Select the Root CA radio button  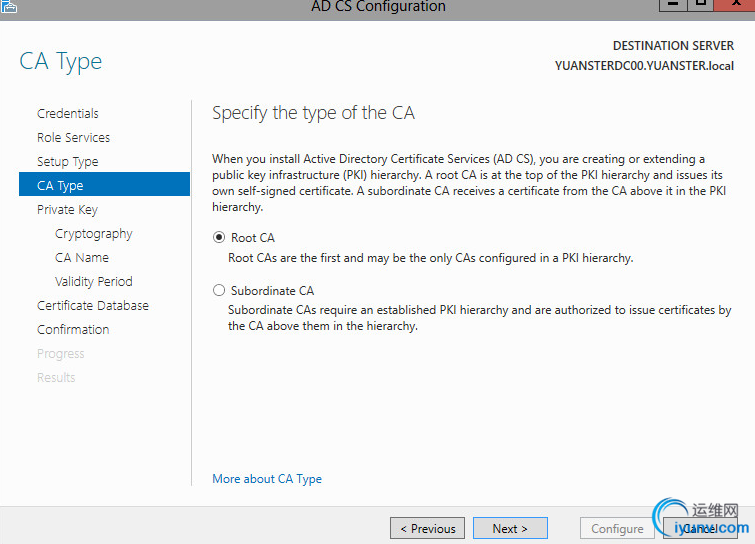pyautogui.click(x=219, y=238)
